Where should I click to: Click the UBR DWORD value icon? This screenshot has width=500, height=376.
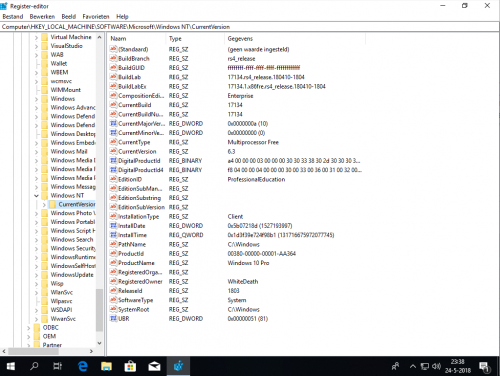click(113, 319)
